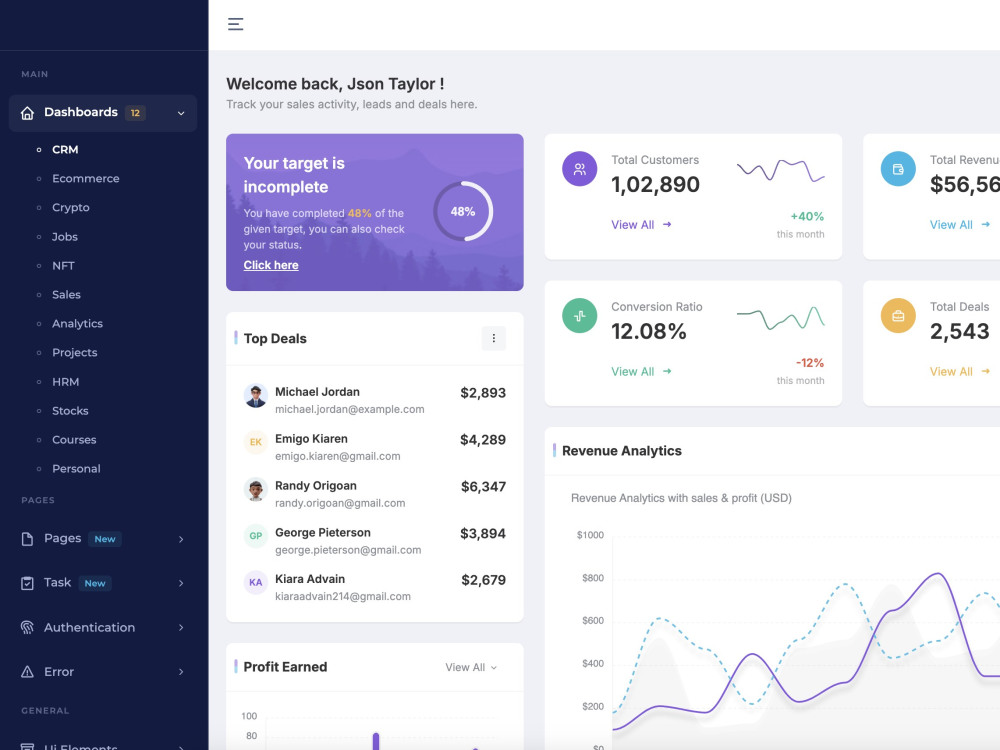Viewport: 1000px width, 750px height.
Task: Click the Dashboards 12 count badge
Action: 135,113
